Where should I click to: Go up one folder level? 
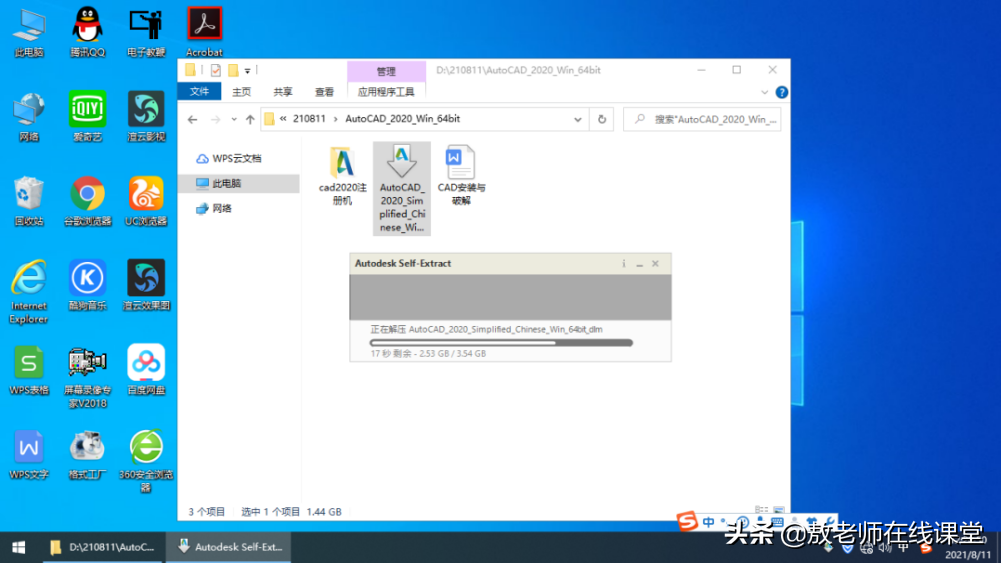(x=250, y=119)
